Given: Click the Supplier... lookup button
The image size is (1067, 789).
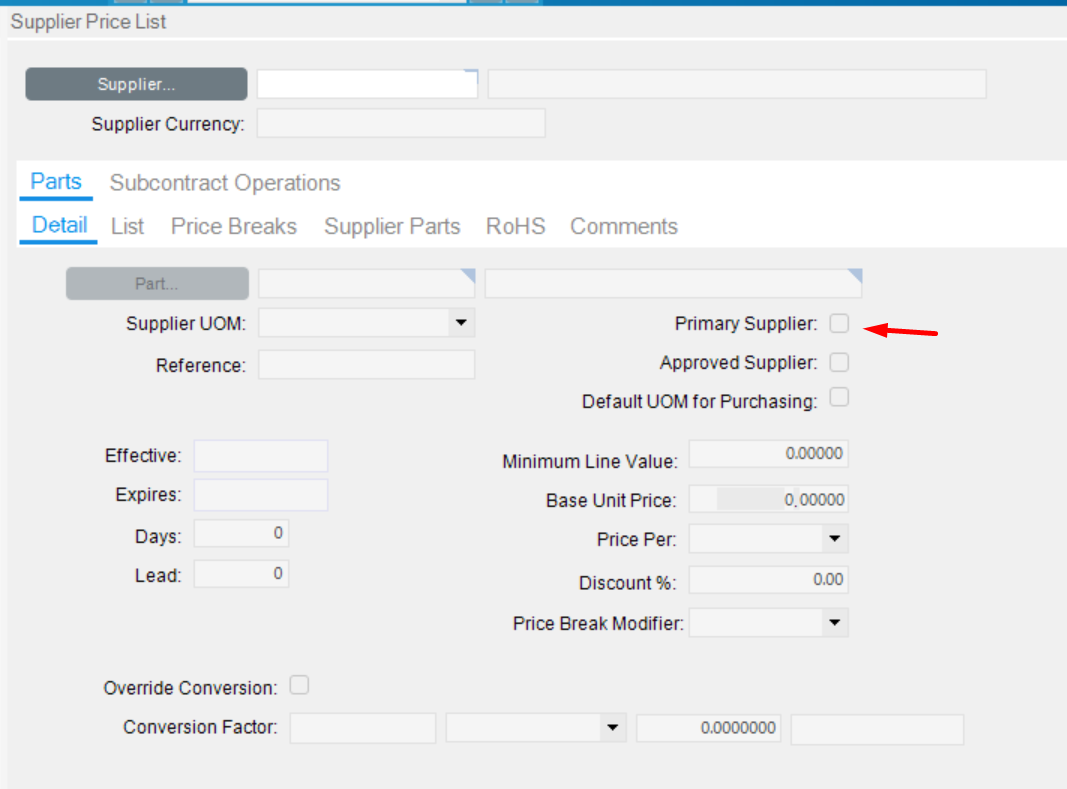Looking at the screenshot, I should 135,84.
